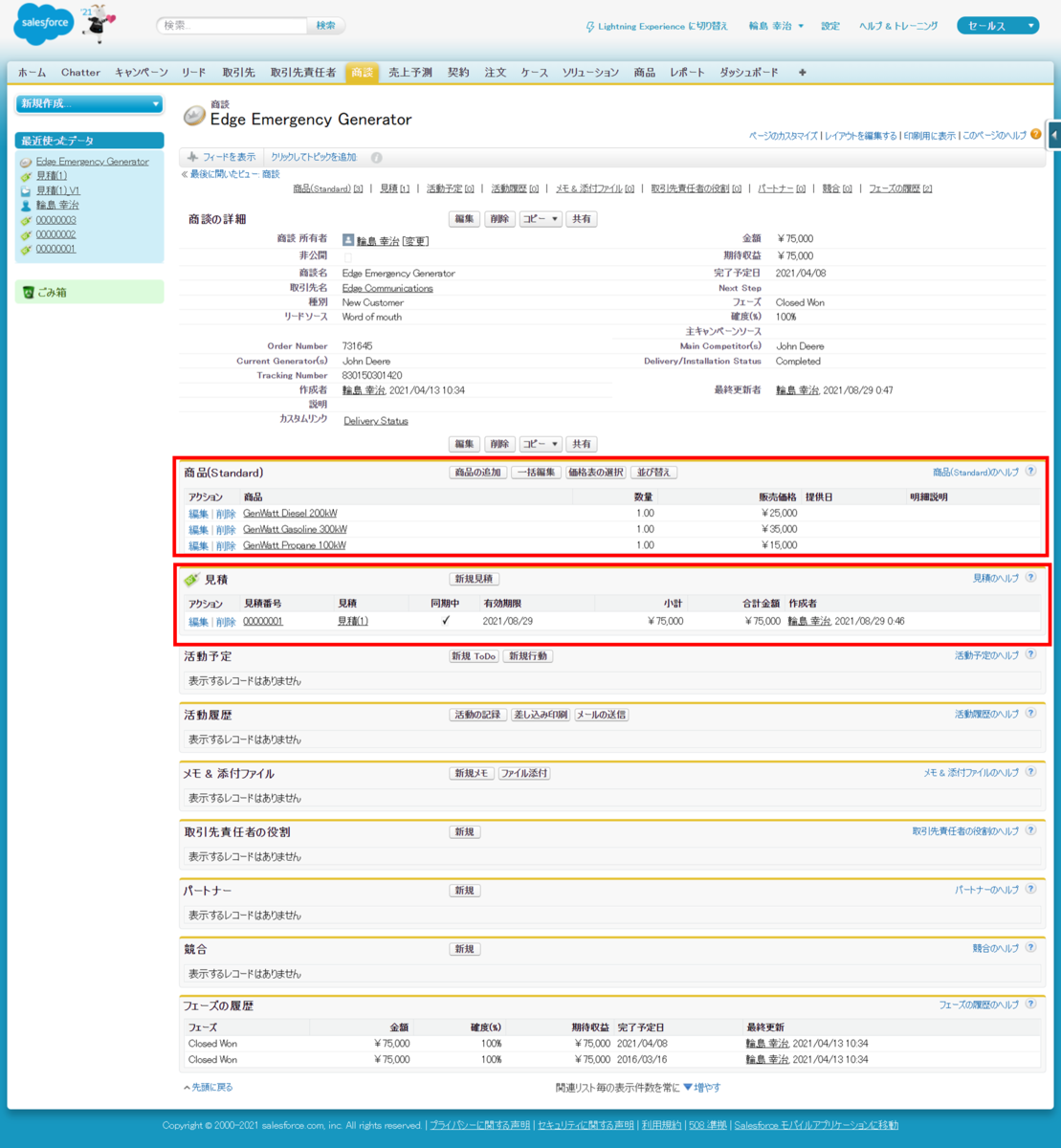This screenshot has width=1061, height=1148.
Task: Click the 見積 section tag icon
Action: tap(191, 580)
